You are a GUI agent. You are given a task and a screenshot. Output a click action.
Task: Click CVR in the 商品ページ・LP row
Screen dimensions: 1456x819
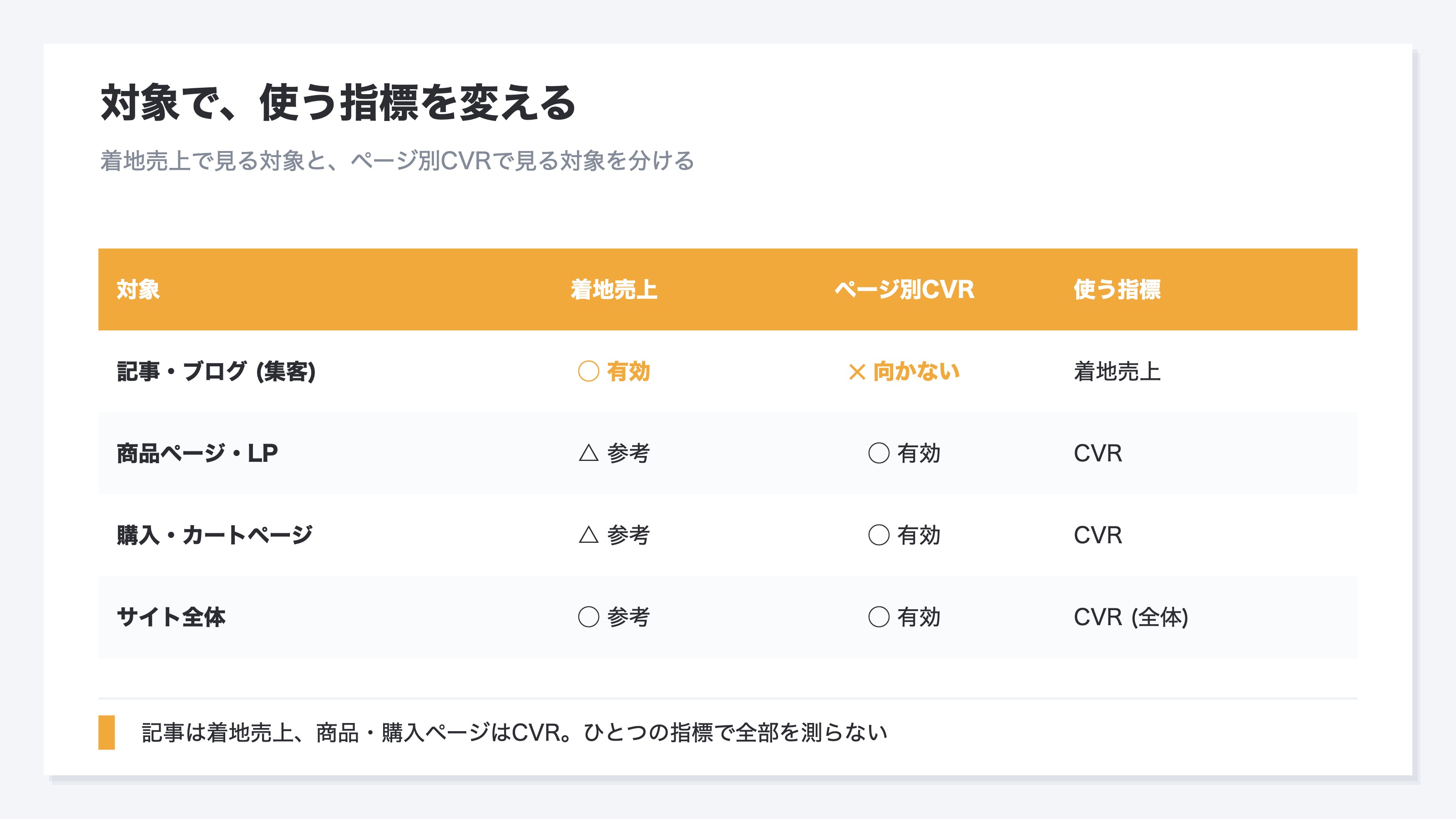[1097, 453]
